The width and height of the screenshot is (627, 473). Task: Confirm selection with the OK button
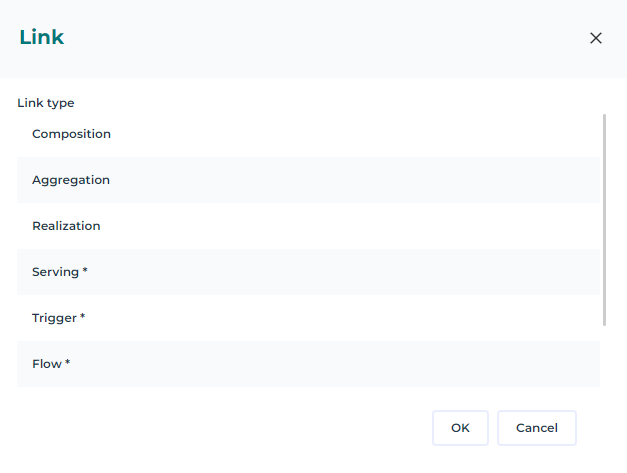click(x=460, y=428)
